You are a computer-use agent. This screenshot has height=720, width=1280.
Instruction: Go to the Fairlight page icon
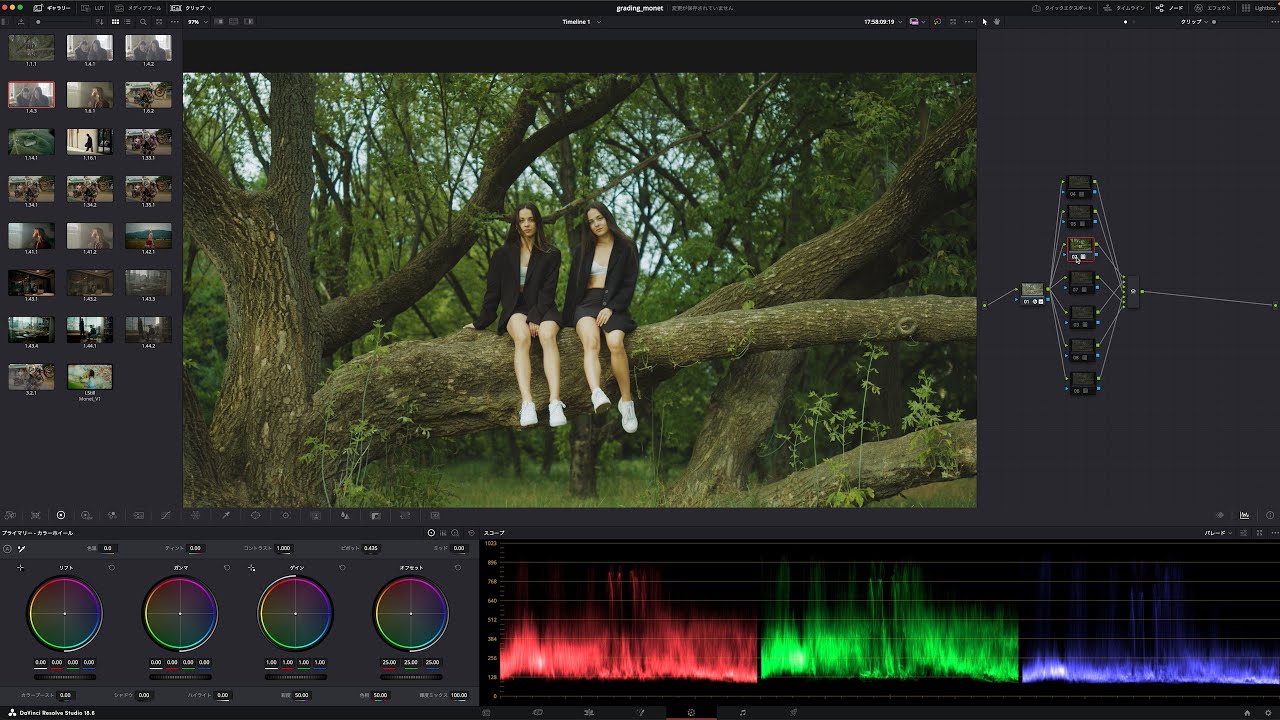tap(742, 712)
